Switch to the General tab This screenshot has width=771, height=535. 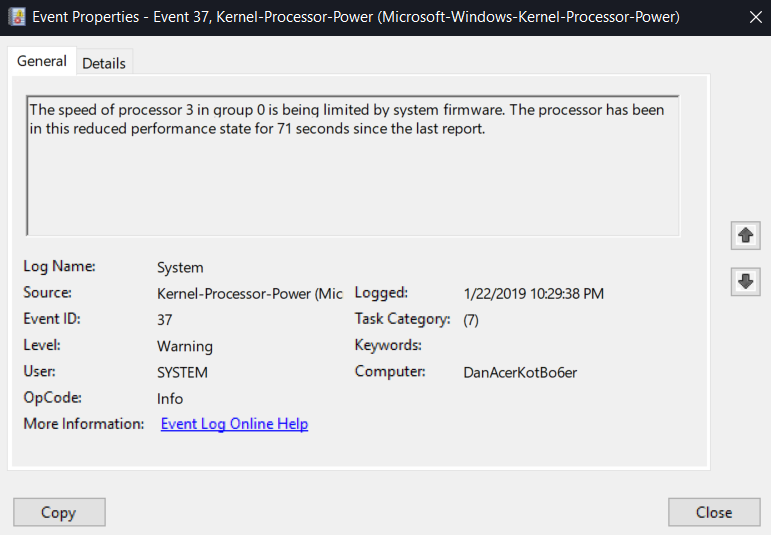click(x=42, y=62)
